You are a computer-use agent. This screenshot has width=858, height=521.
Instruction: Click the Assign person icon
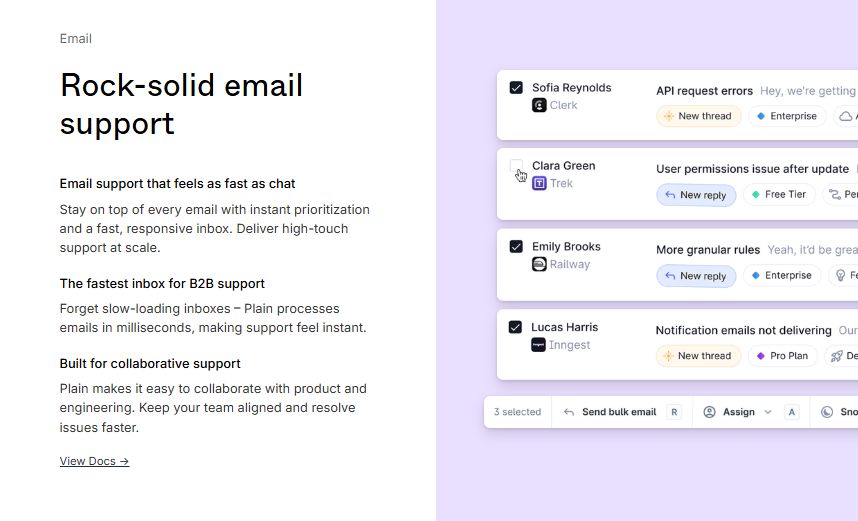(710, 412)
